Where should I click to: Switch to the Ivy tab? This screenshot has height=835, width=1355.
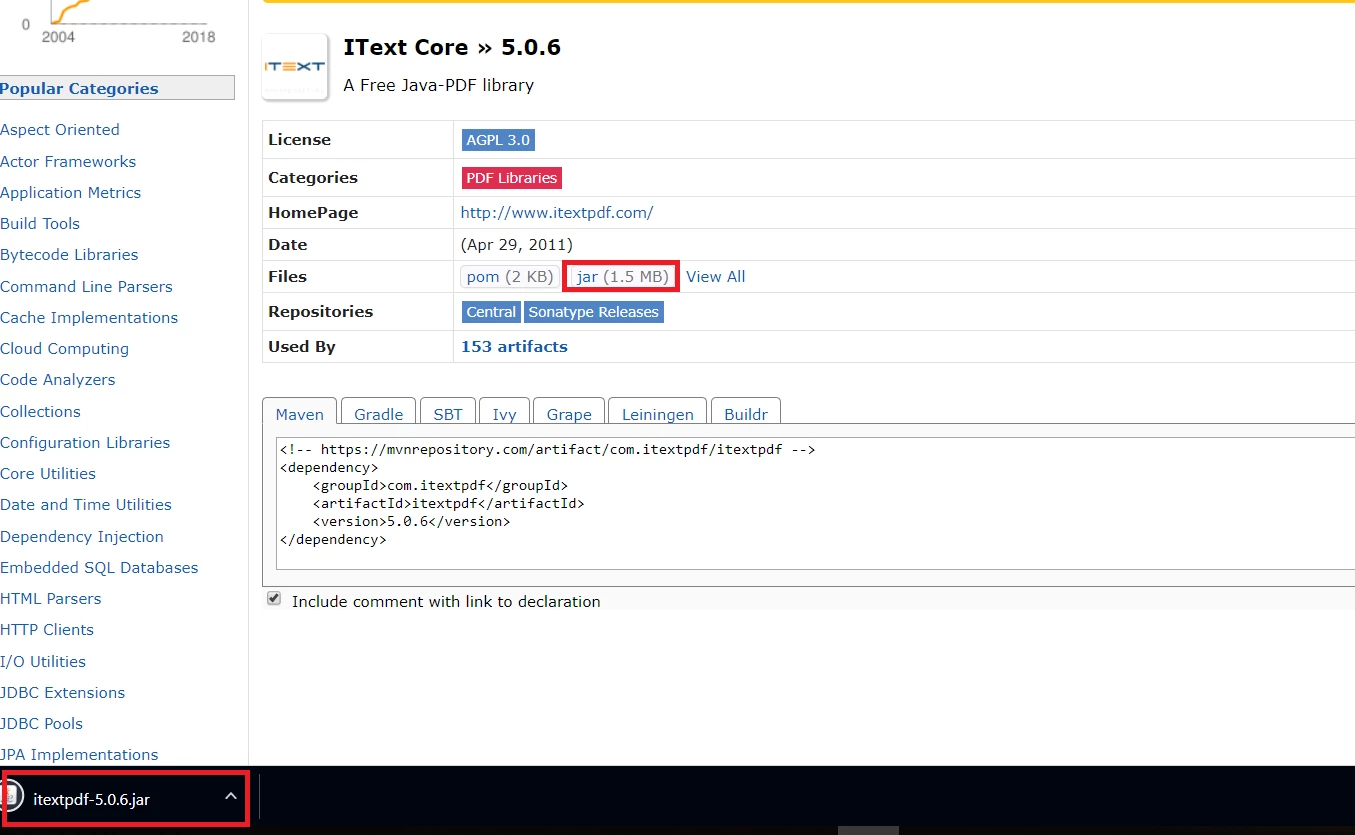(x=505, y=414)
